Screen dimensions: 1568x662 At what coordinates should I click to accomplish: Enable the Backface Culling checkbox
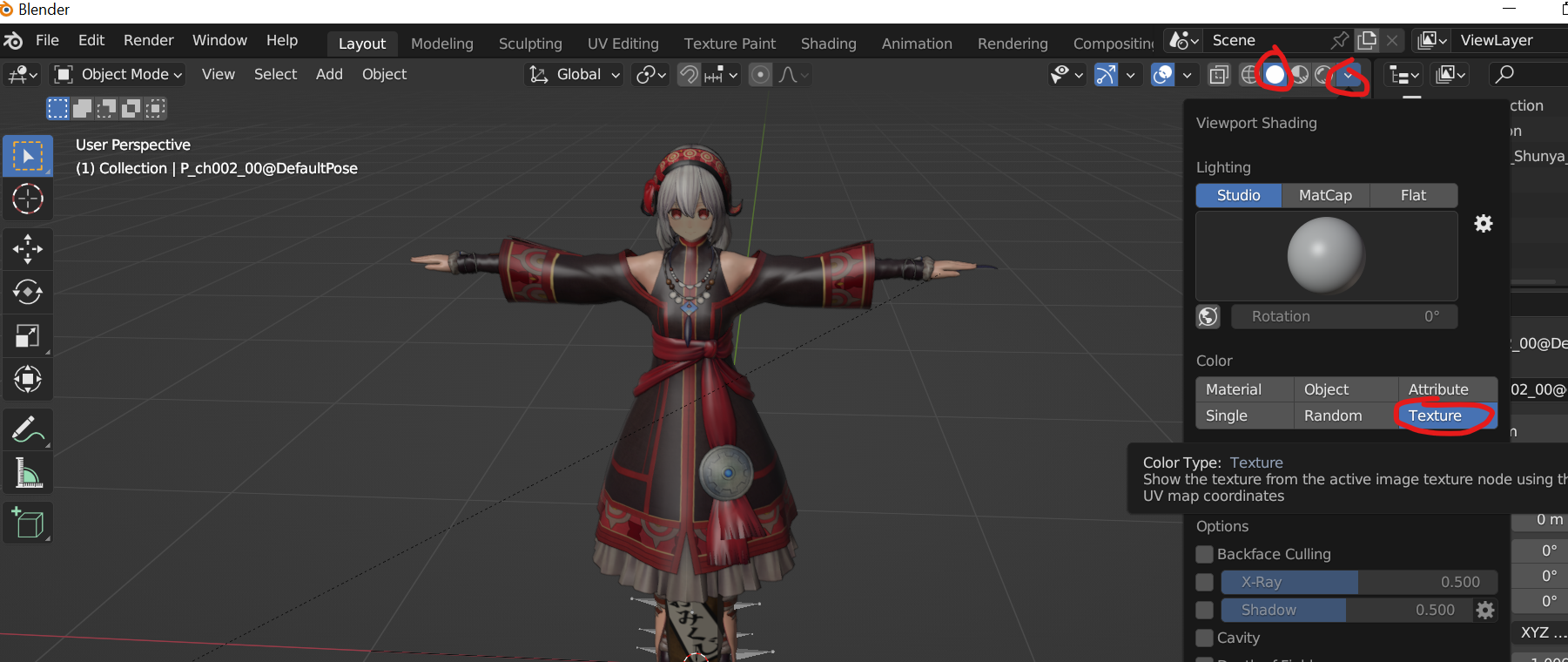1205,555
